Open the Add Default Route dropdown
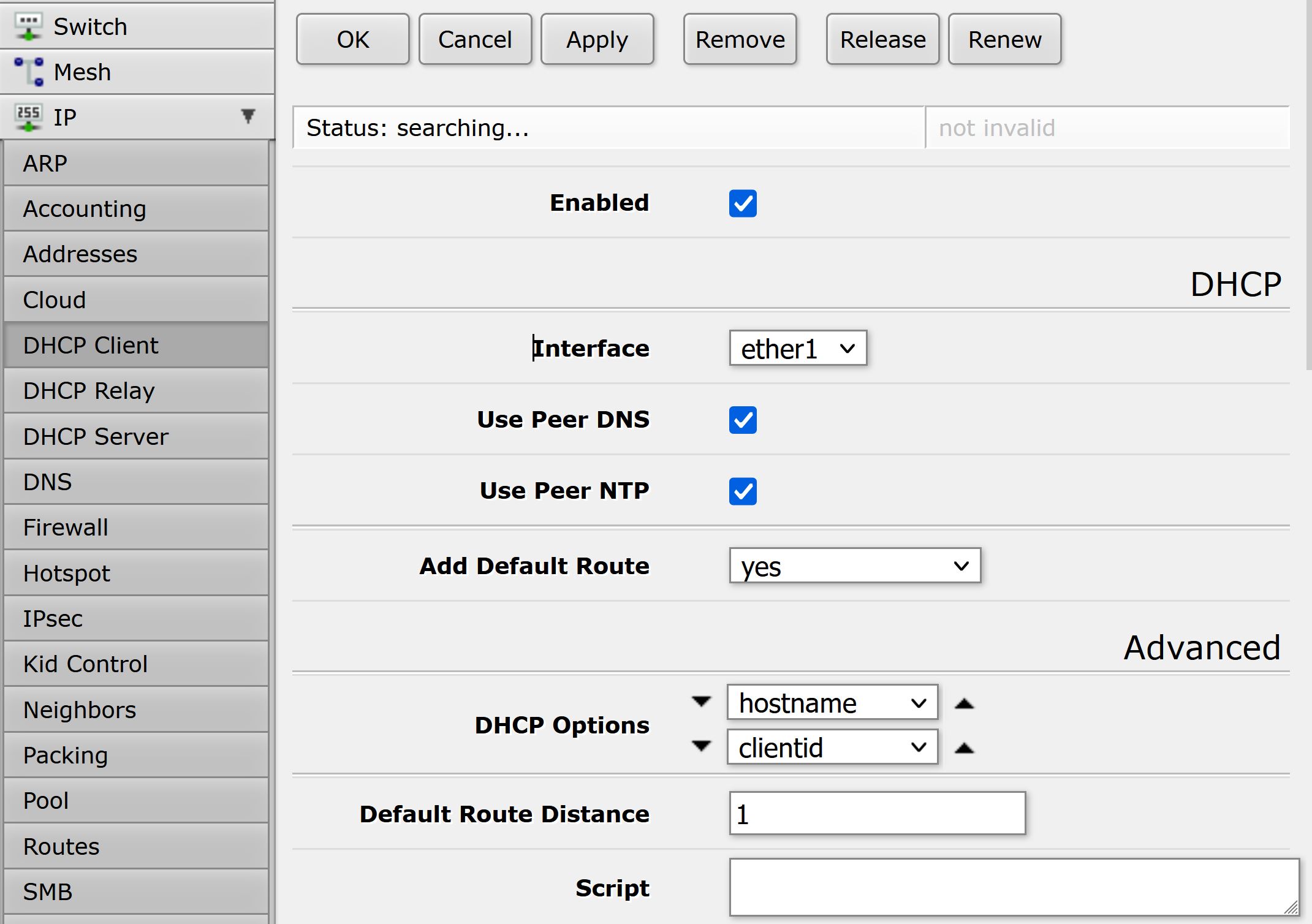 854,566
